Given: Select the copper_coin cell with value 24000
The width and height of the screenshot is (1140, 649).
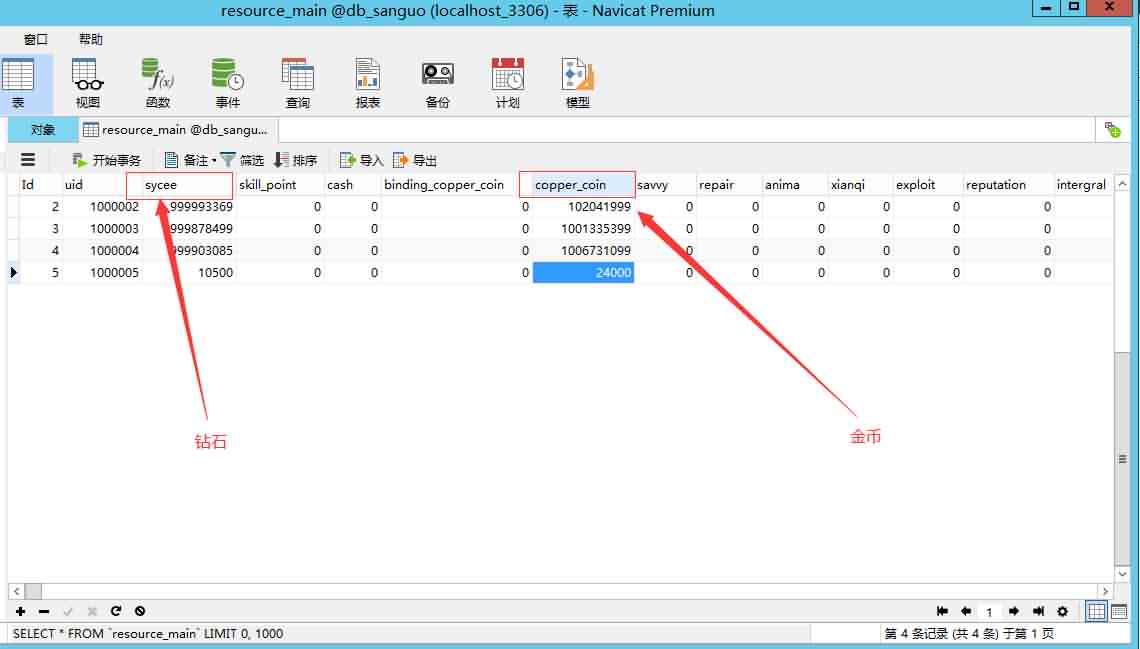Looking at the screenshot, I should 583,273.
